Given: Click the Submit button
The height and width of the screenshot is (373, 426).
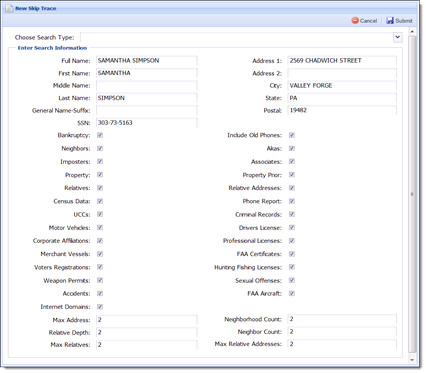Looking at the screenshot, I should 399,21.
